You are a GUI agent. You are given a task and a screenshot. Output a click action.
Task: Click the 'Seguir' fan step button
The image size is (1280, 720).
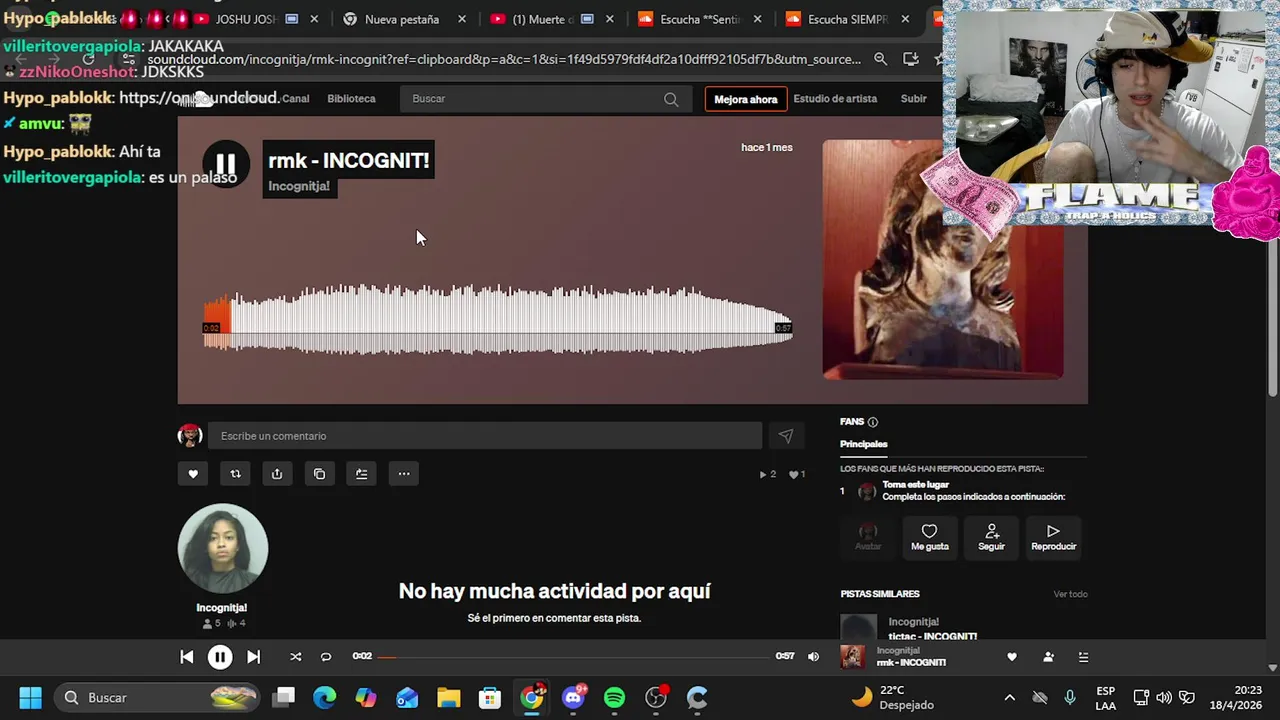[x=991, y=537]
